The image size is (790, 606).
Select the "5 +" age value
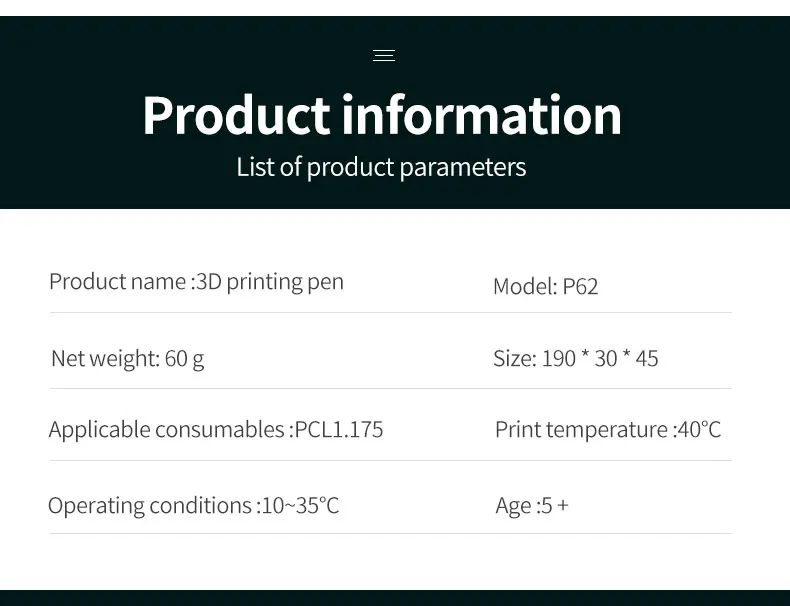pyautogui.click(x=555, y=506)
